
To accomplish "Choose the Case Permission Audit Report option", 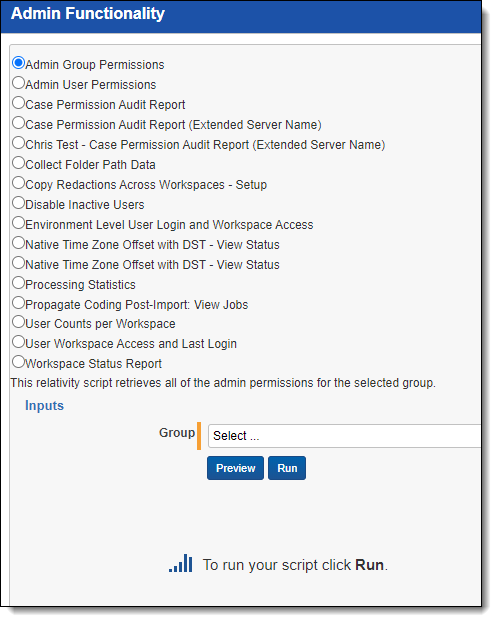I will click(x=18, y=103).
